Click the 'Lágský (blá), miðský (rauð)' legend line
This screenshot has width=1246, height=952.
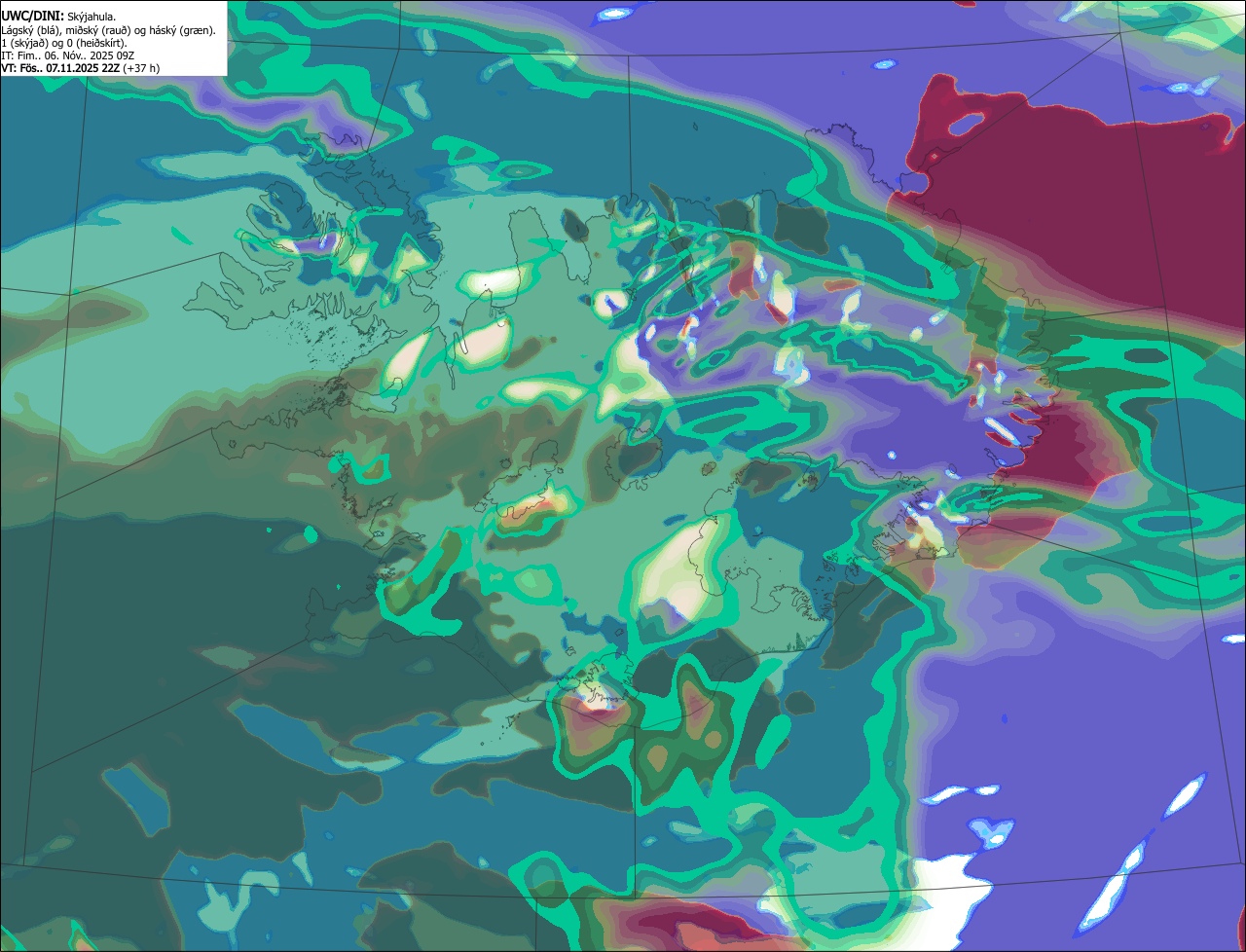click(x=108, y=30)
